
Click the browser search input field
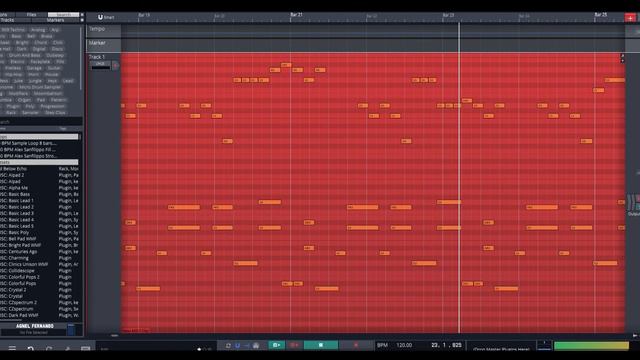40,122
